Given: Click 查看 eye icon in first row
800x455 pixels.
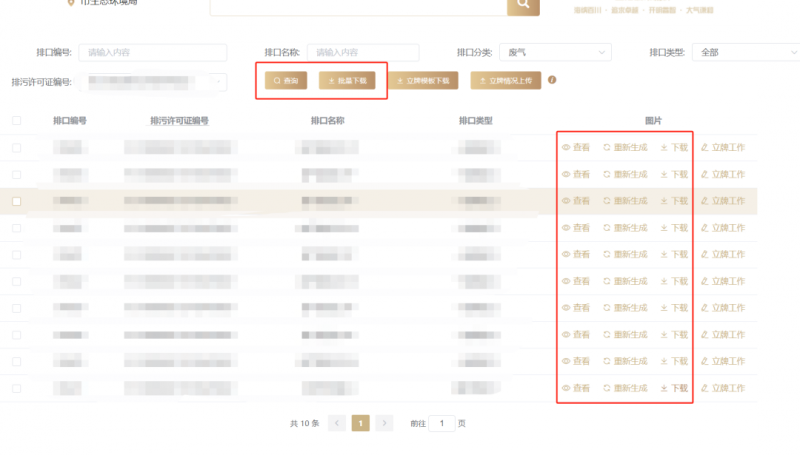Looking at the screenshot, I should (566, 147).
